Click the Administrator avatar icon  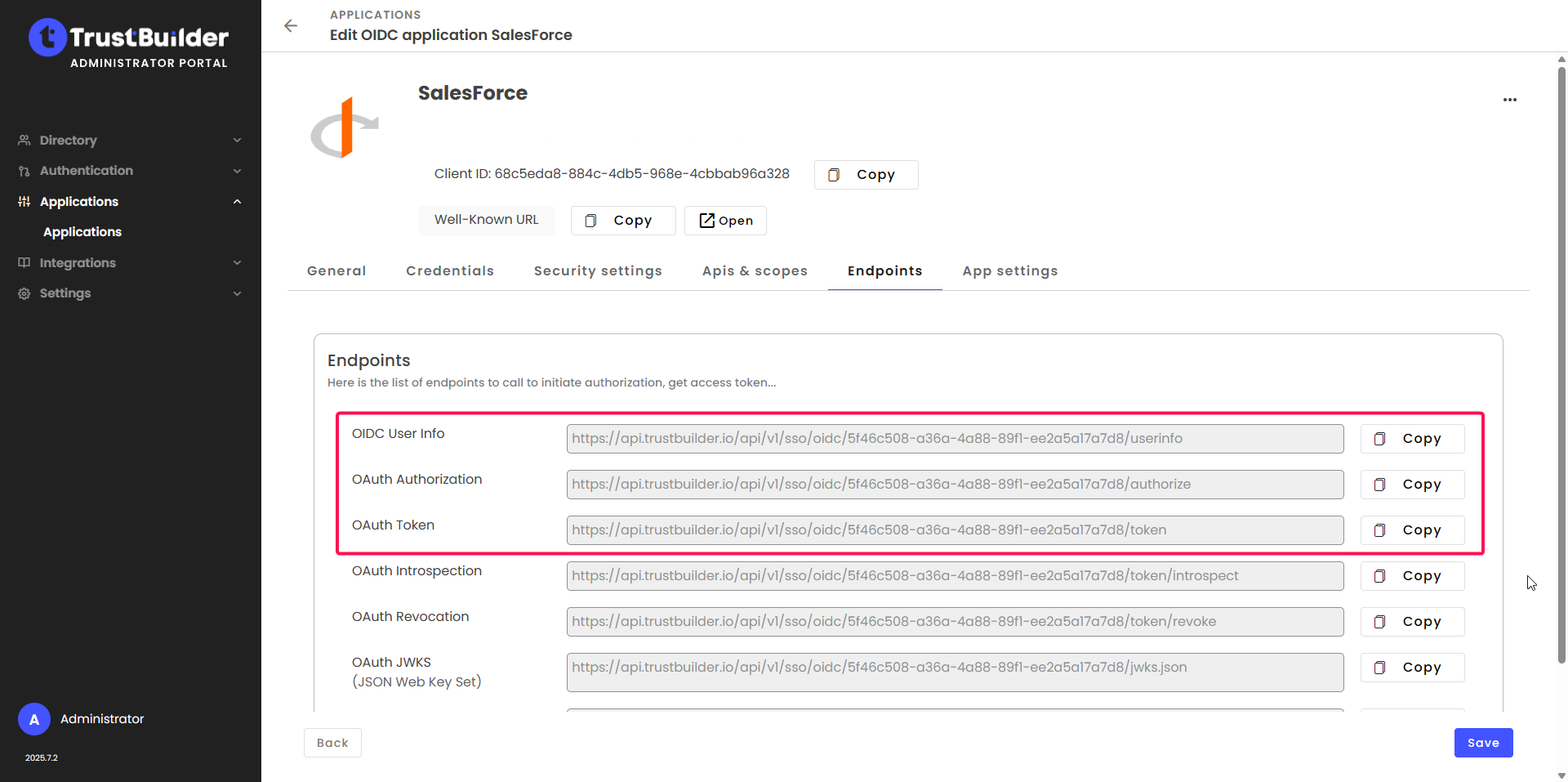(x=34, y=719)
